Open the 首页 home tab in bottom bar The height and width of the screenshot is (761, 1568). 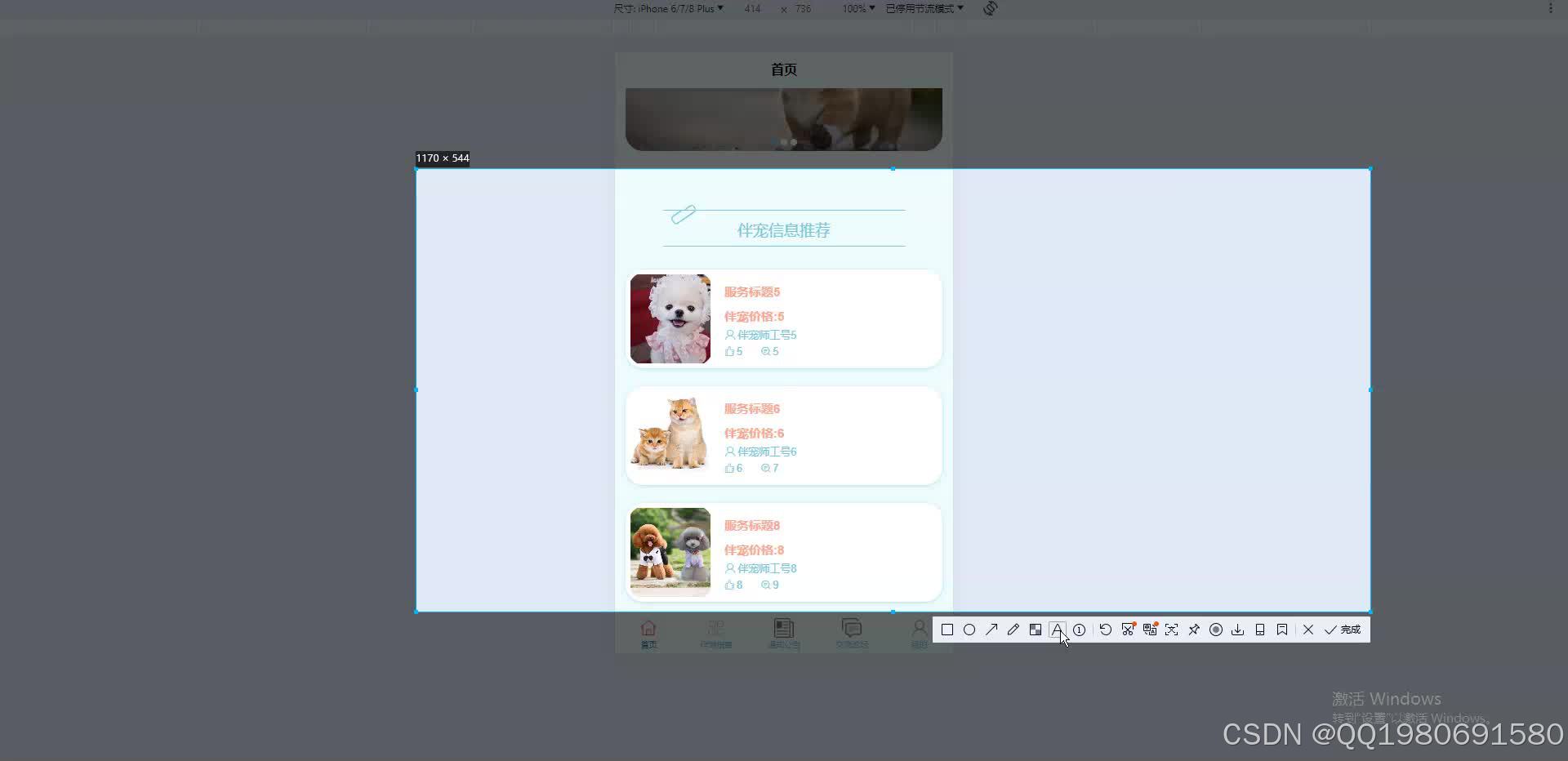[x=648, y=634]
